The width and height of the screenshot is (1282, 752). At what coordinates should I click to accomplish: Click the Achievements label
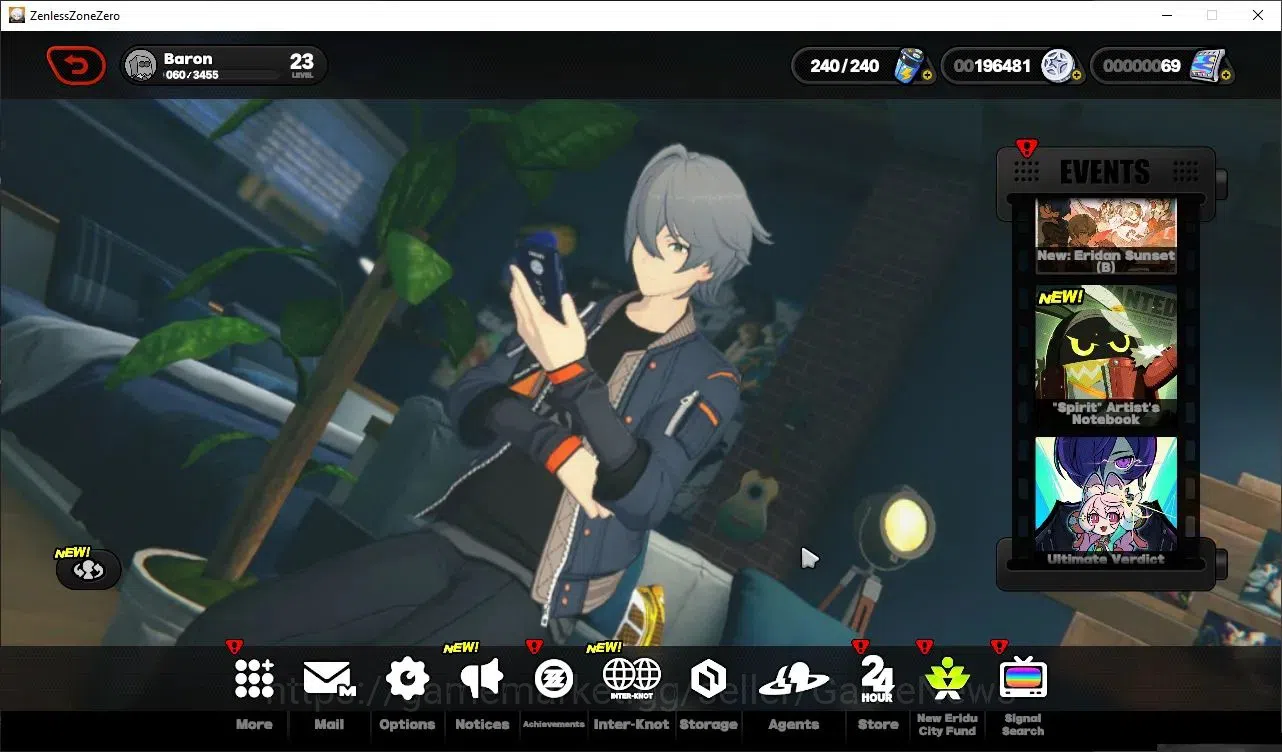point(554,725)
